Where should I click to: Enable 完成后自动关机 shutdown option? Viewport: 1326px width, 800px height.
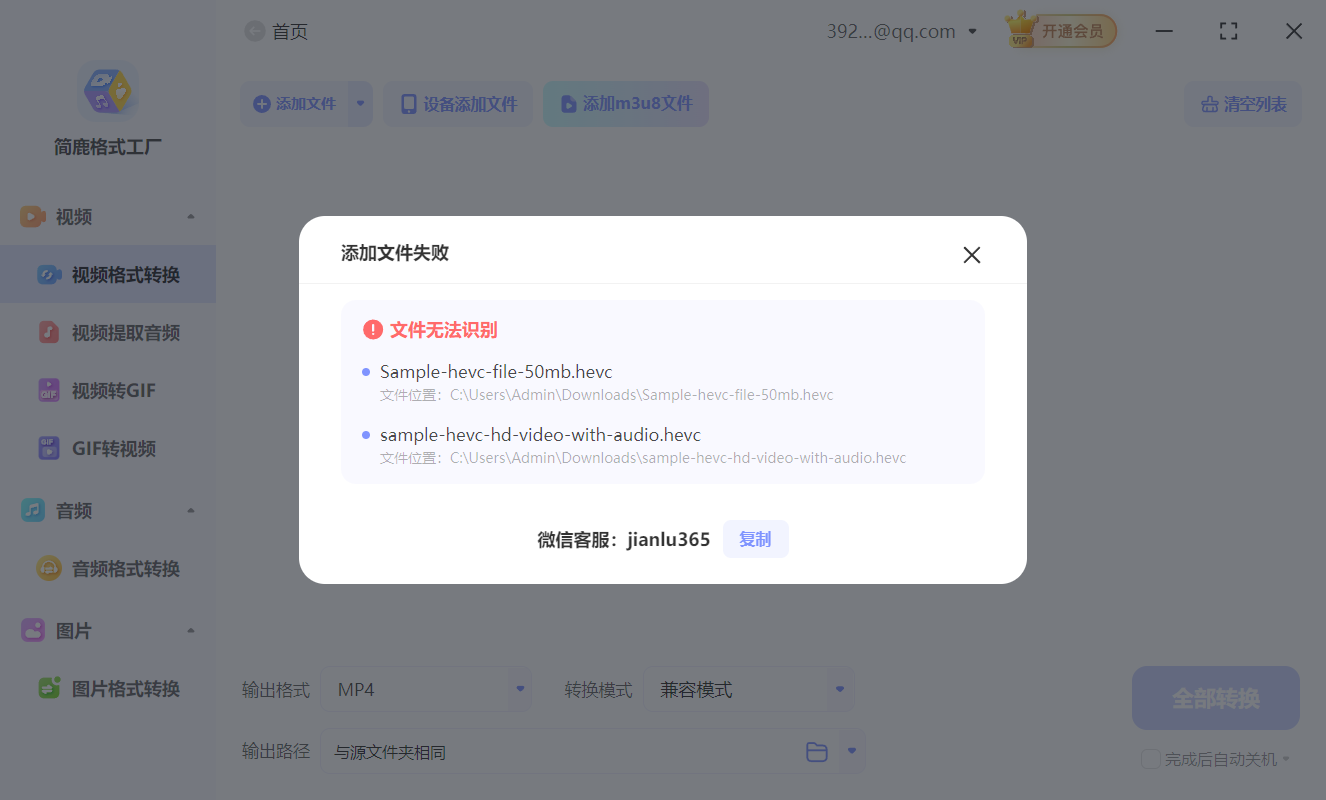coord(1150,758)
